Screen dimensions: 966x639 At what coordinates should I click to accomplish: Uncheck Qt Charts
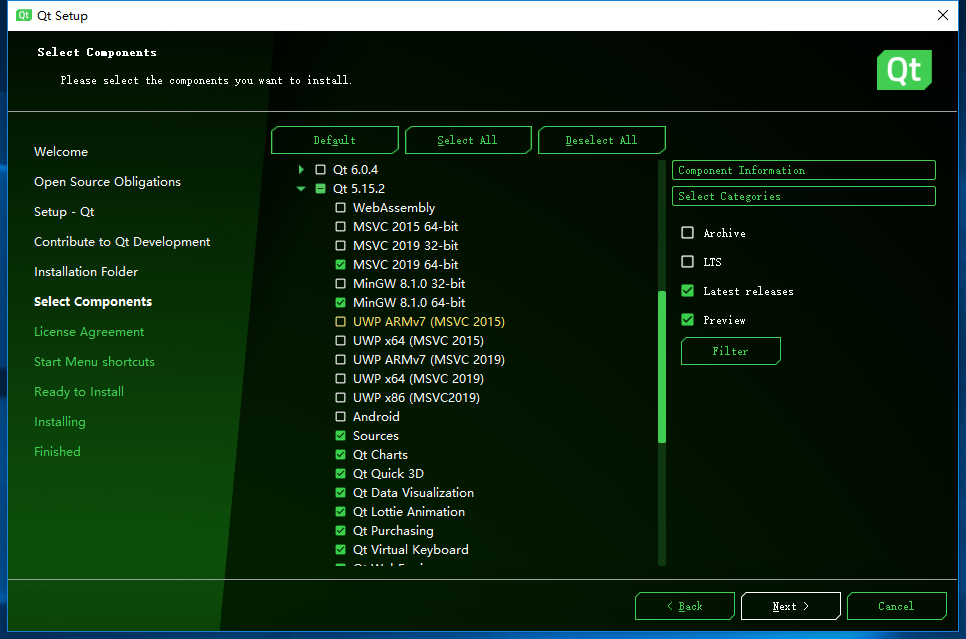tap(340, 455)
